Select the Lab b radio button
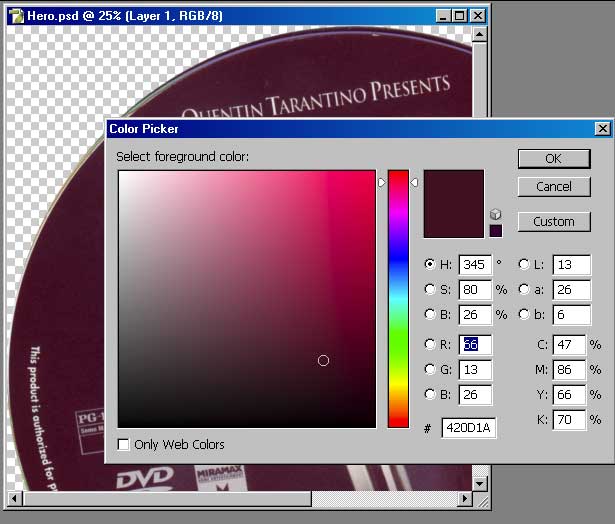The height and width of the screenshot is (524, 615). click(x=524, y=315)
